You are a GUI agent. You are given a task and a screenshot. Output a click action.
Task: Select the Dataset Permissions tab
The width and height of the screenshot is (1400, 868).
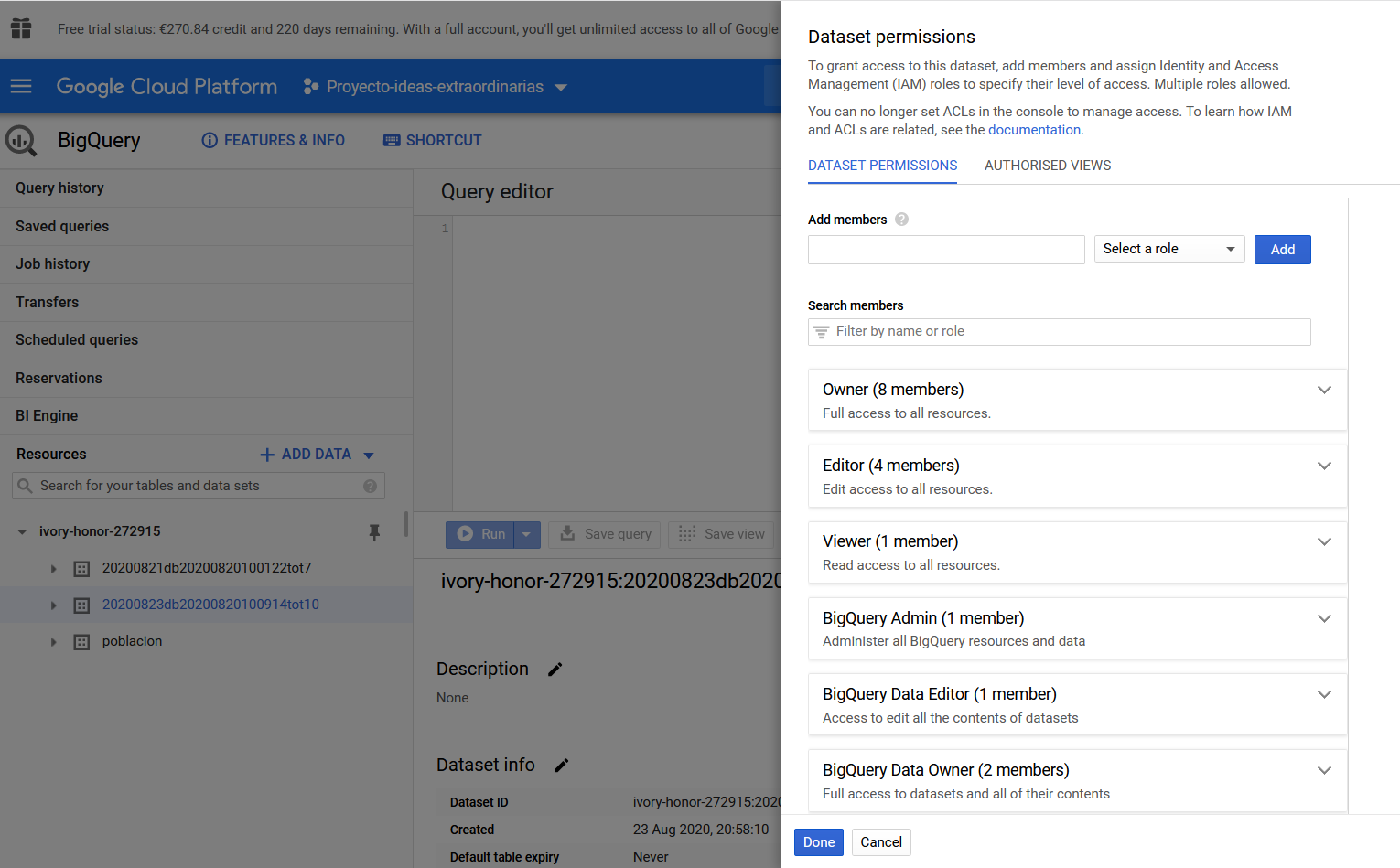(882, 166)
